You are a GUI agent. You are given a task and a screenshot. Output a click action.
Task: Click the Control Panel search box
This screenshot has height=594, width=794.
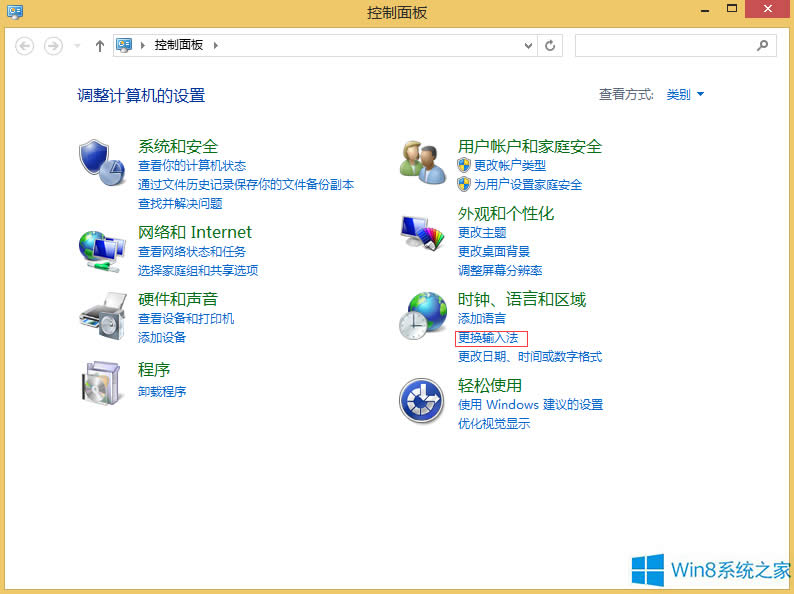[665, 45]
